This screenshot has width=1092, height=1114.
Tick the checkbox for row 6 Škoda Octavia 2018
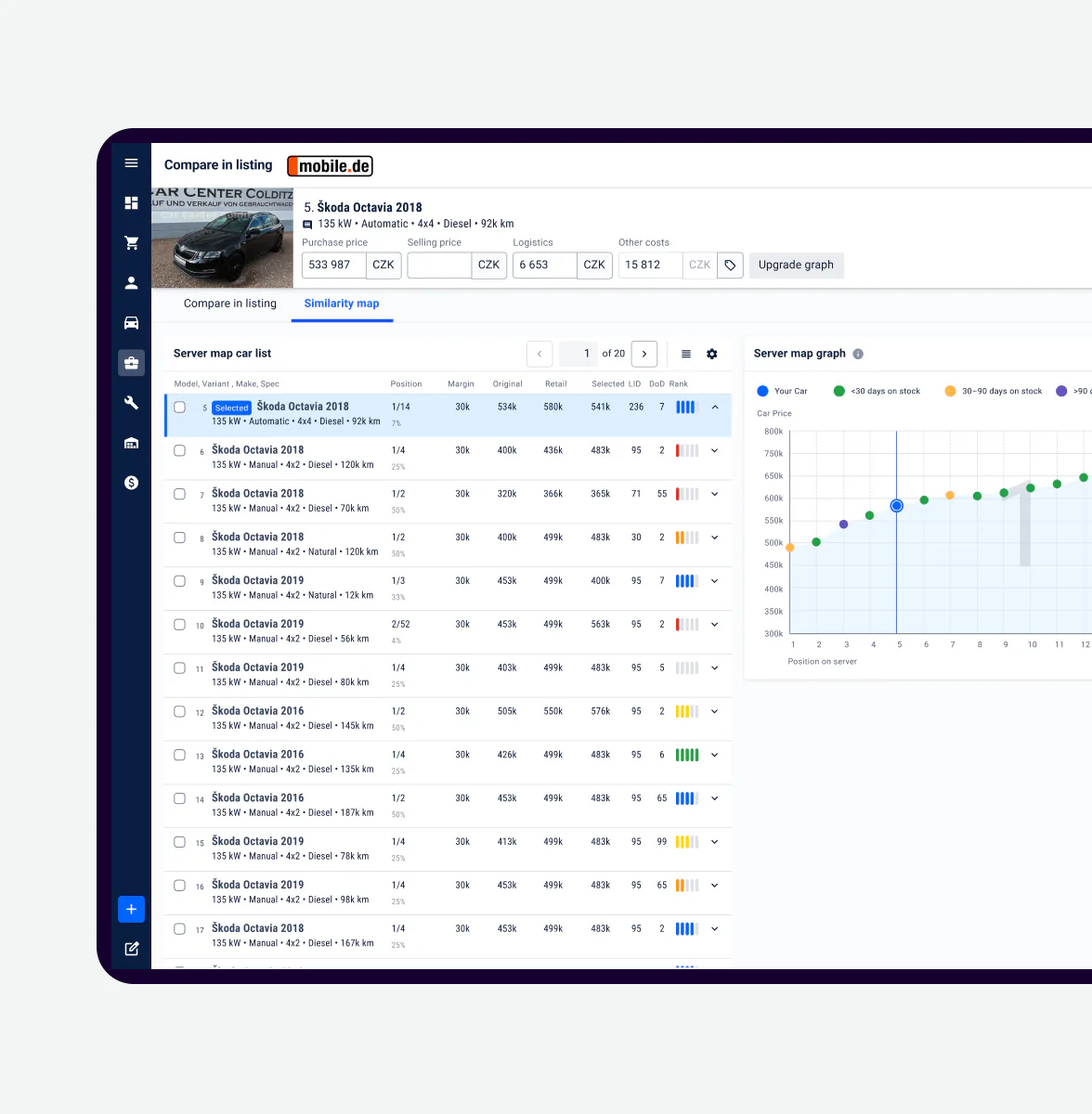180,450
